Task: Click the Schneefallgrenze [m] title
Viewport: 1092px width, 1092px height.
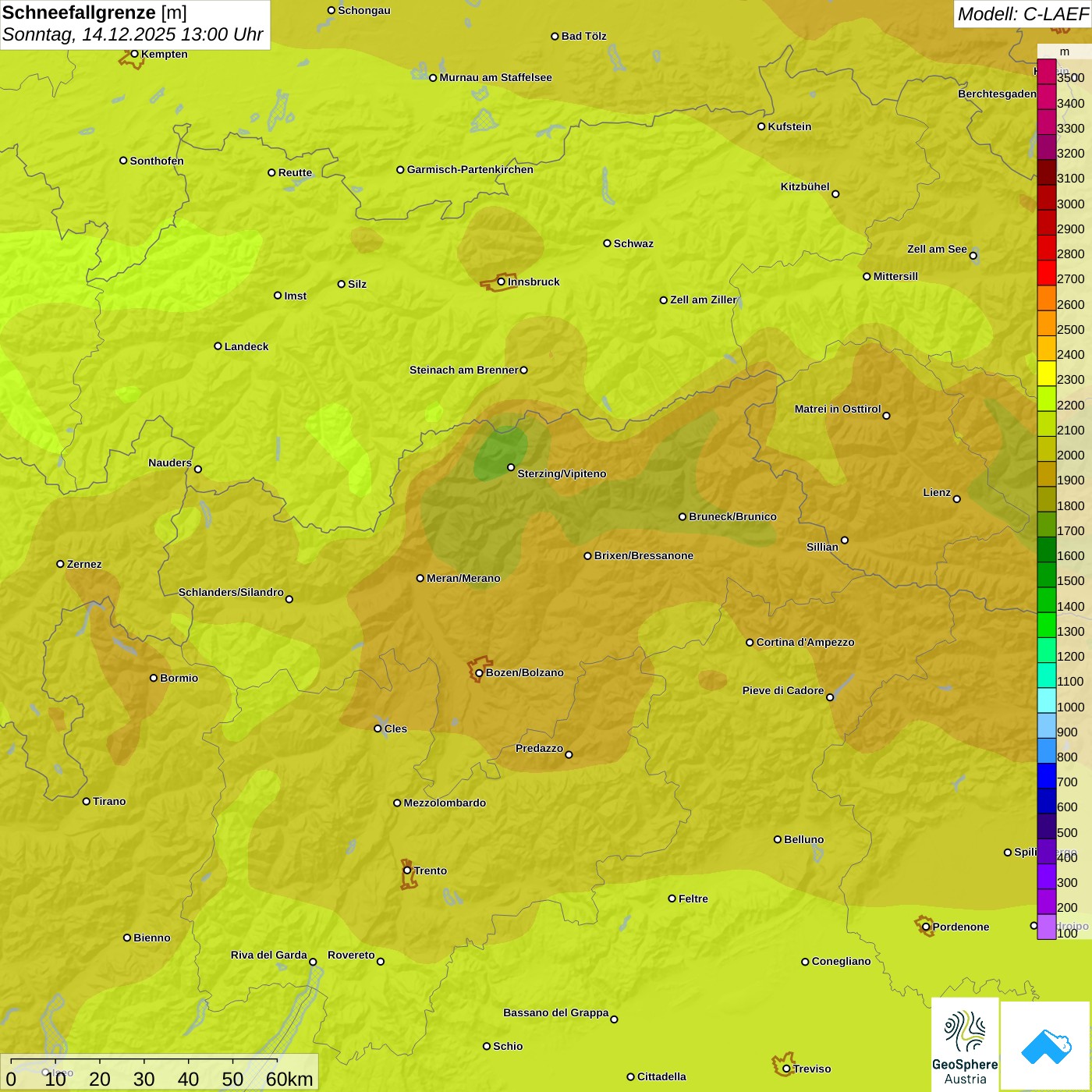Action: click(94, 12)
